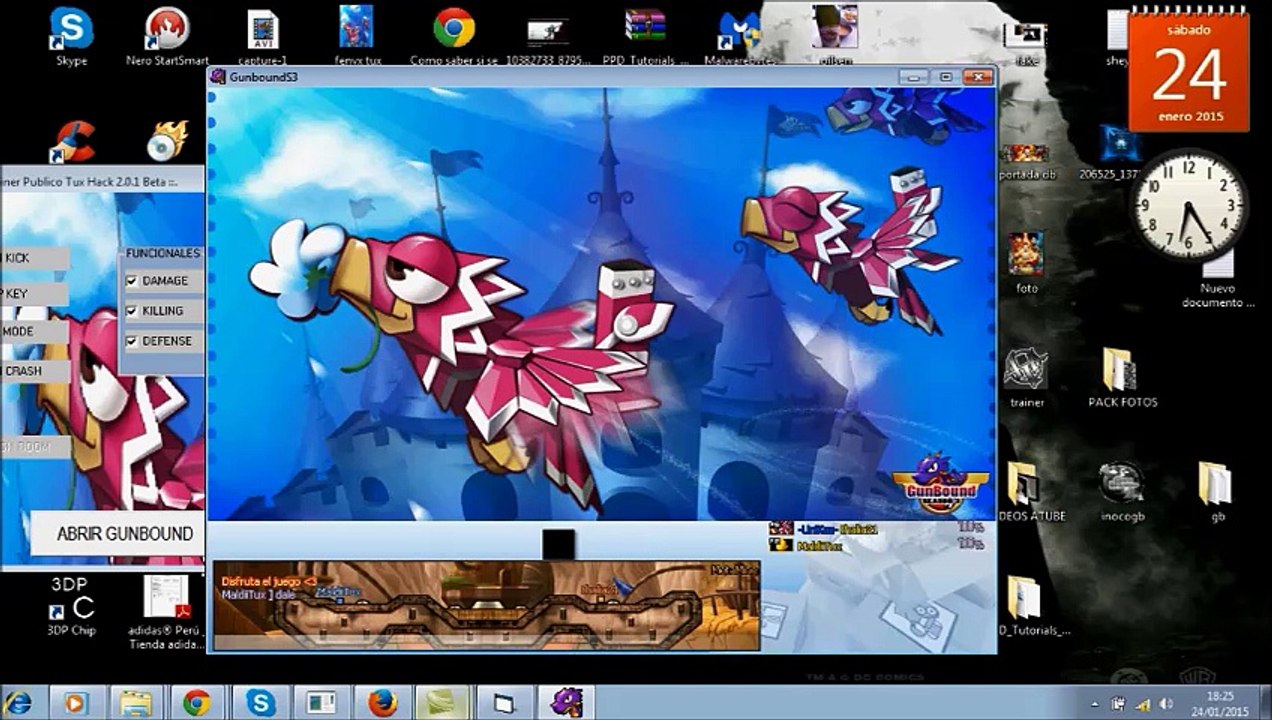
Task: Open the 'gb' folder on desktop
Action: click(x=1217, y=491)
